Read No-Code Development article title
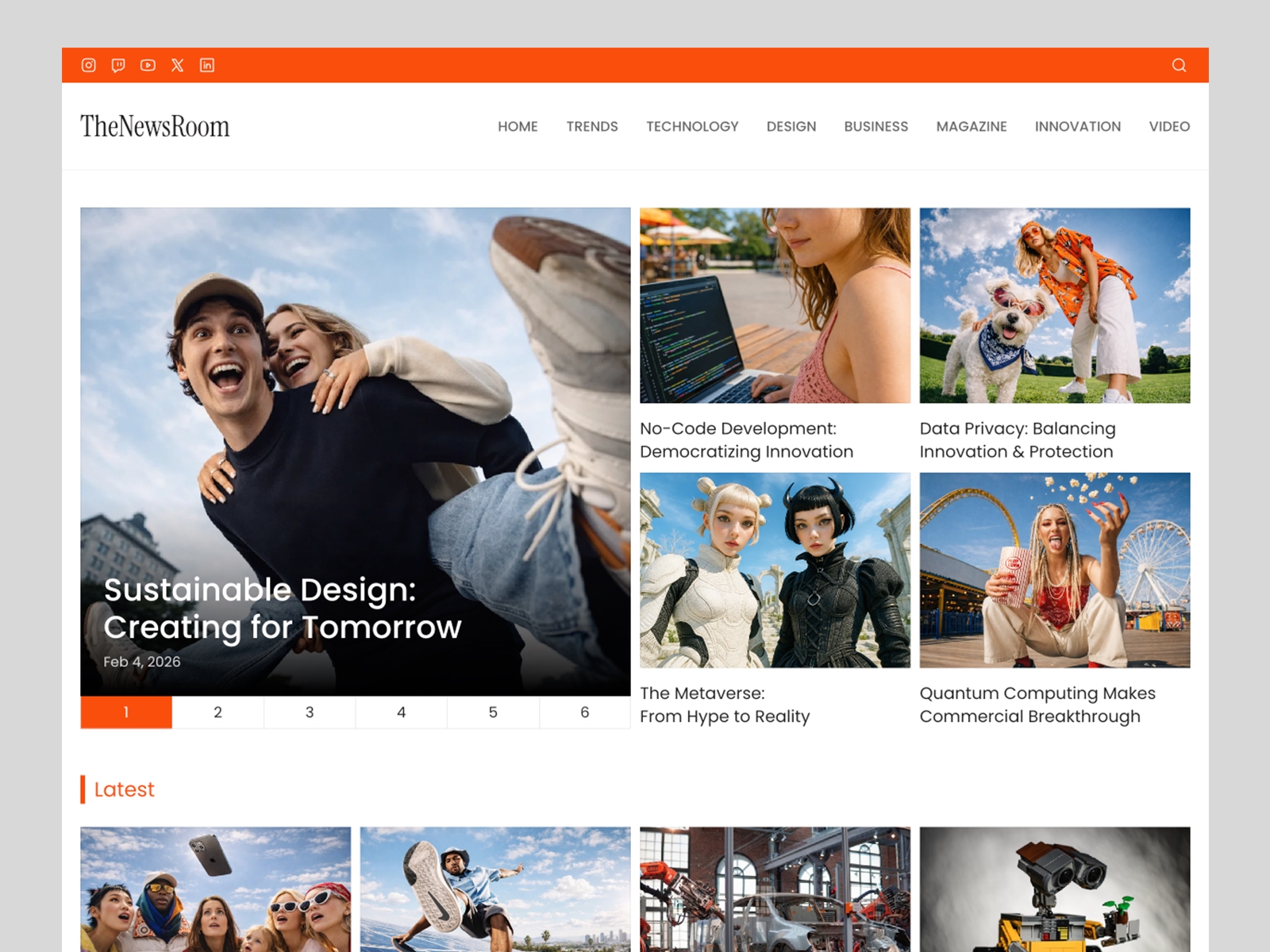 click(x=746, y=440)
